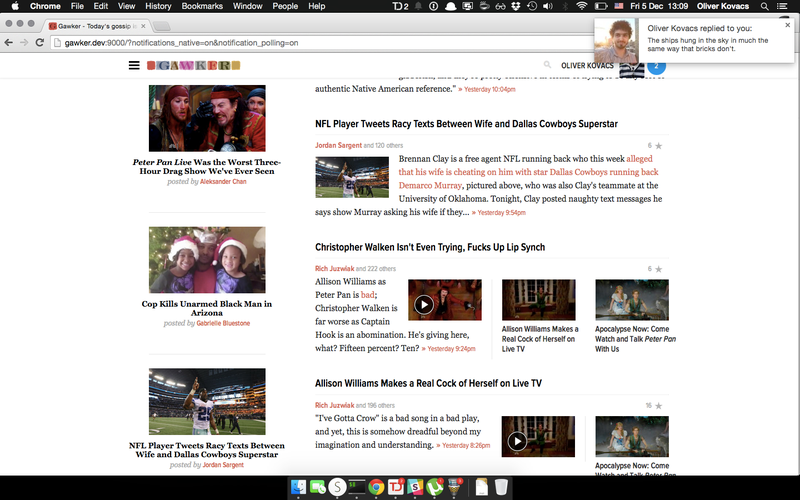
Task: Launch the terminal app in the dock
Action: pos(357,487)
